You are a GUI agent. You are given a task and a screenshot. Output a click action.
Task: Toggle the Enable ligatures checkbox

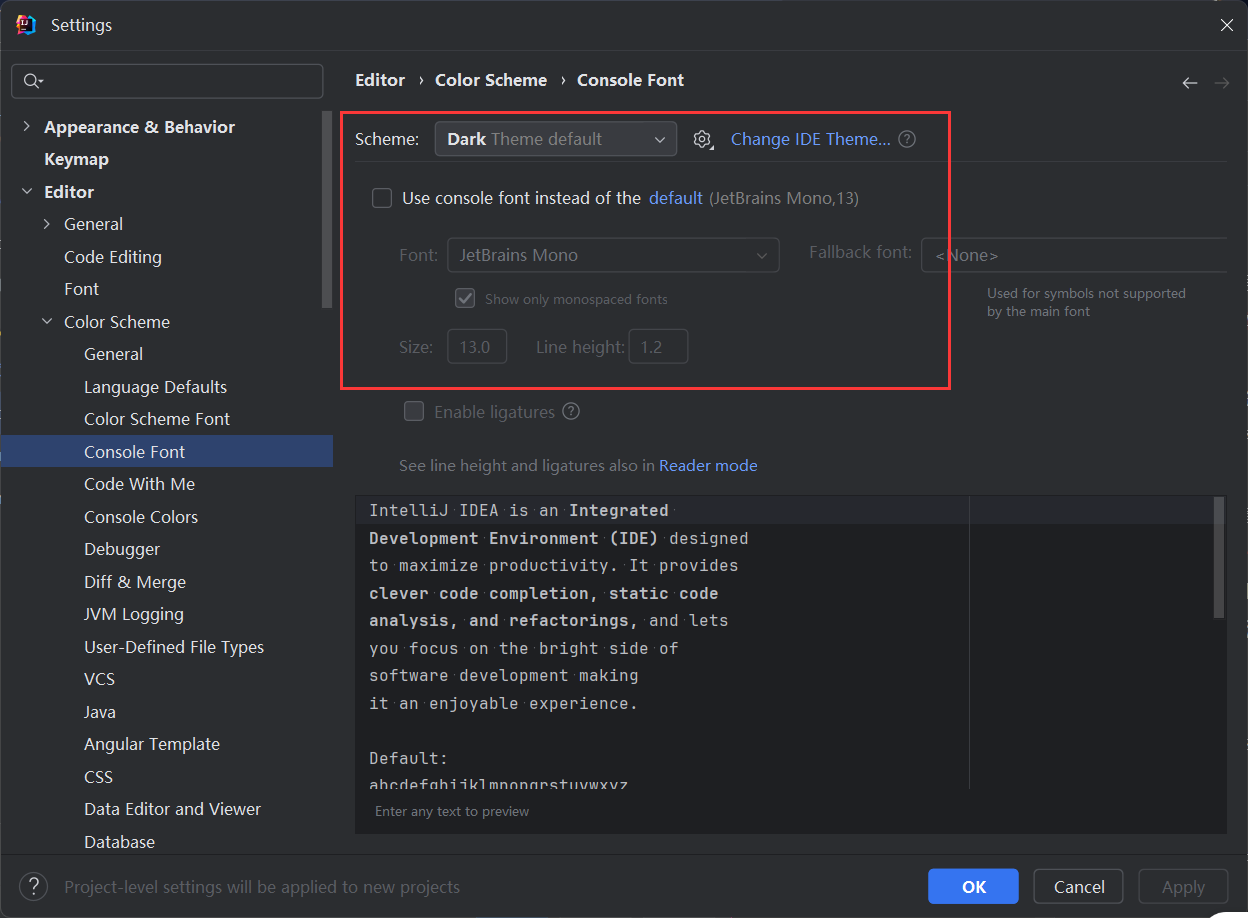pos(413,411)
